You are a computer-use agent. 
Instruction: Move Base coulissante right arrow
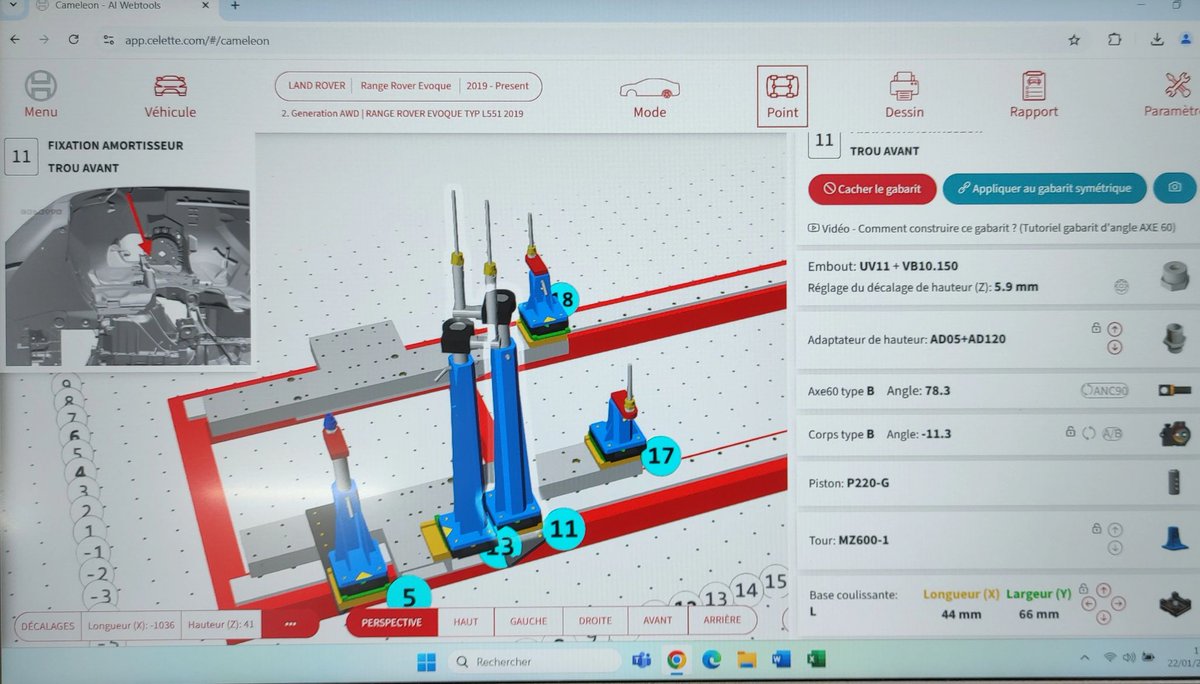point(1118,604)
